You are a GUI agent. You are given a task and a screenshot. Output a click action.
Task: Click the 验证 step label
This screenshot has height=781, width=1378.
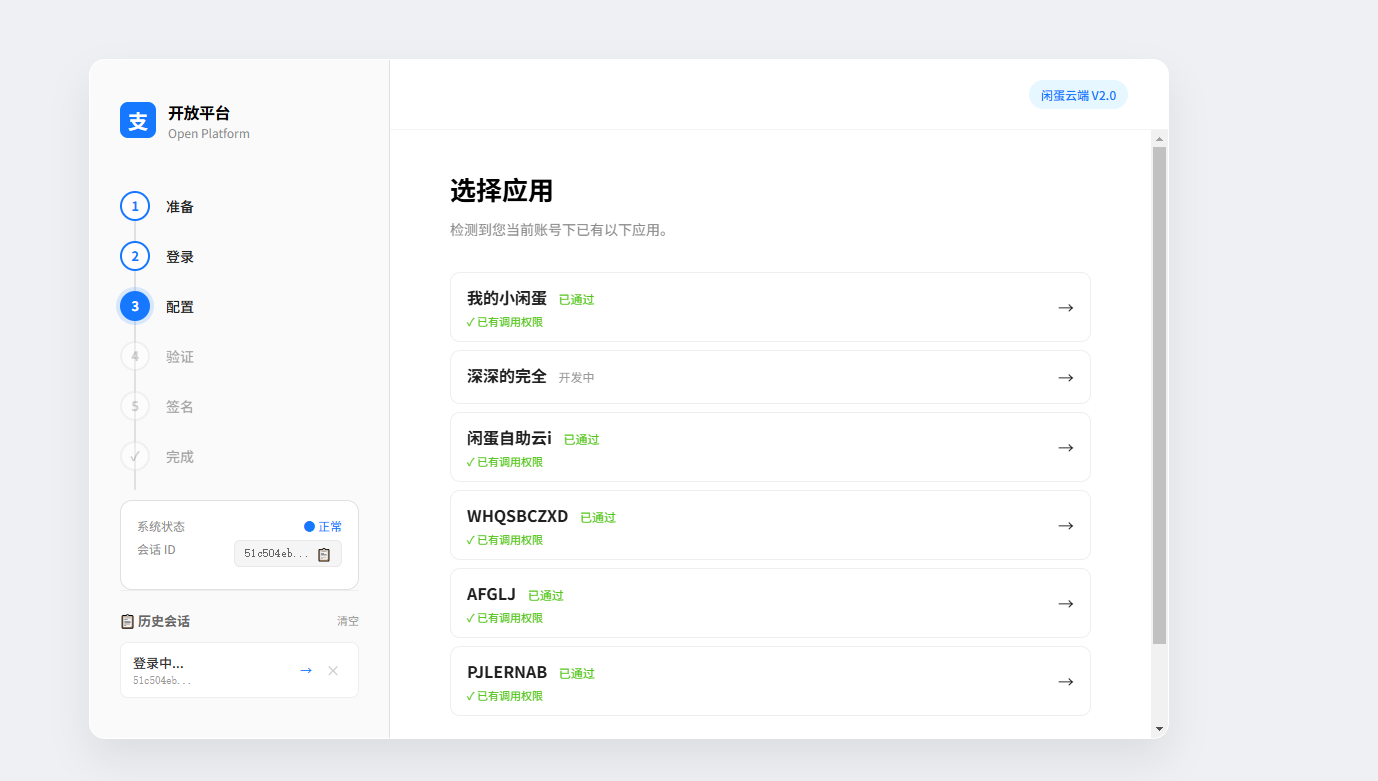[x=180, y=357]
